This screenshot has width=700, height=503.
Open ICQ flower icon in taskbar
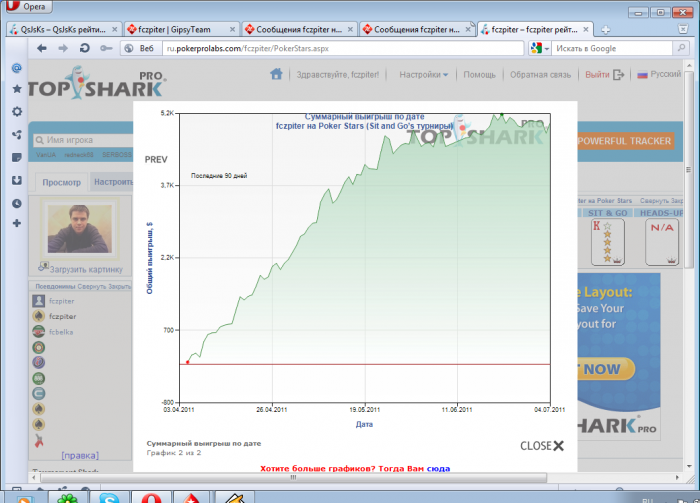pyautogui.click(x=67, y=497)
